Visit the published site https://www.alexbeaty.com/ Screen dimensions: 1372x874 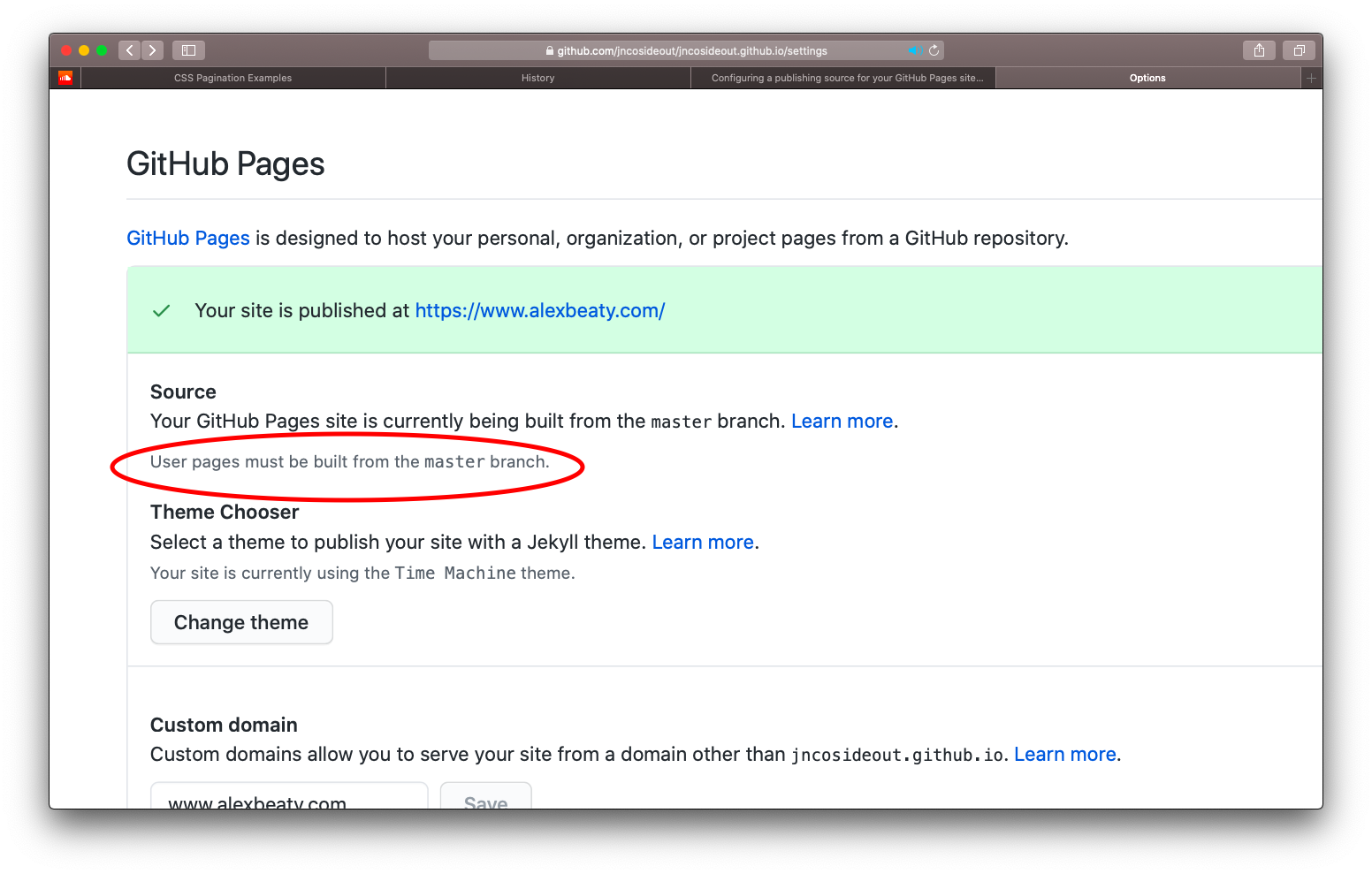click(x=540, y=310)
